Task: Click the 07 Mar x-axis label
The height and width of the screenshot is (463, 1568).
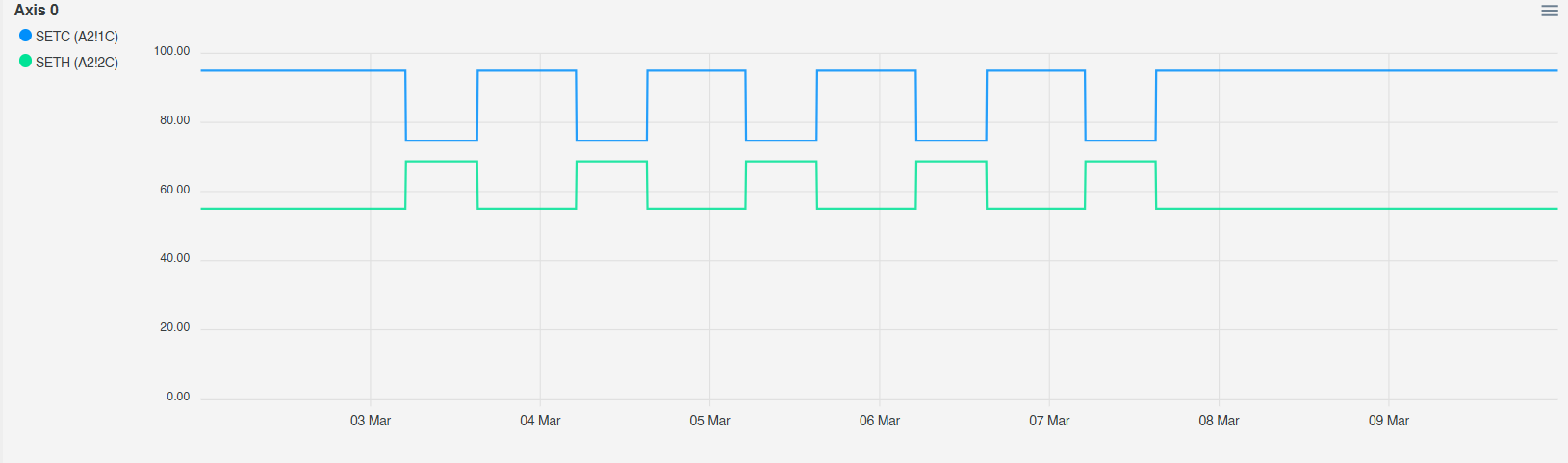Action: (x=1049, y=421)
